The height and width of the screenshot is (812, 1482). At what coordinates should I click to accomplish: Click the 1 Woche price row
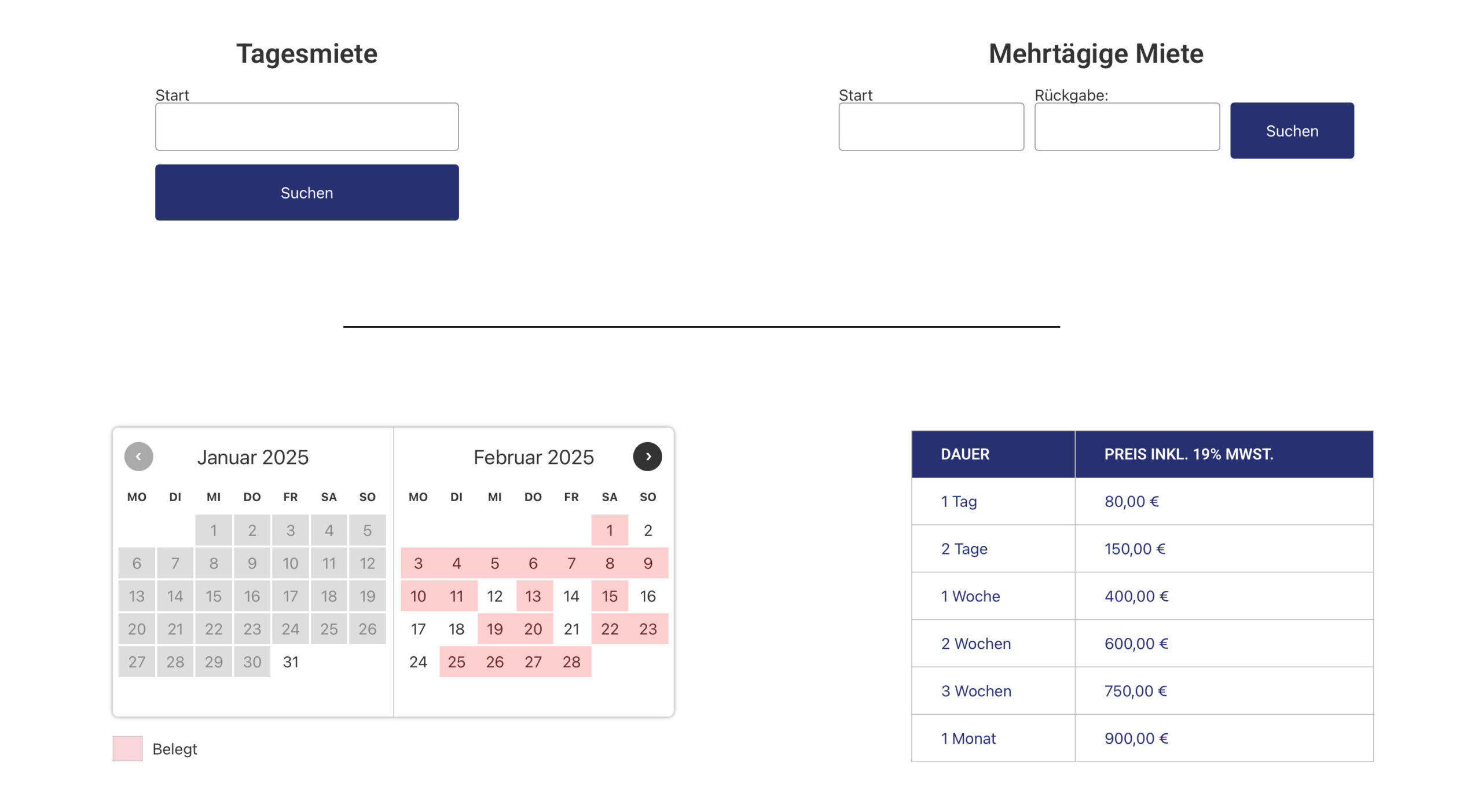[1142, 596]
